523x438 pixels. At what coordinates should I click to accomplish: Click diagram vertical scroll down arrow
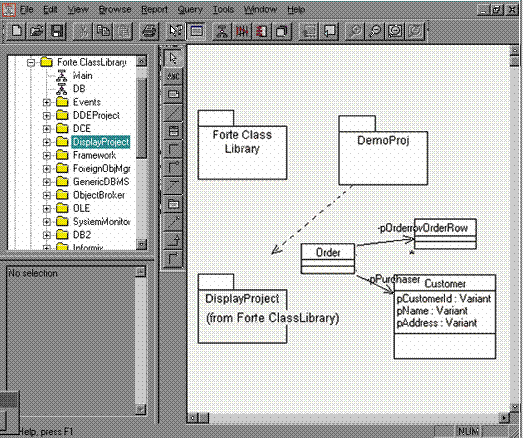click(515, 407)
